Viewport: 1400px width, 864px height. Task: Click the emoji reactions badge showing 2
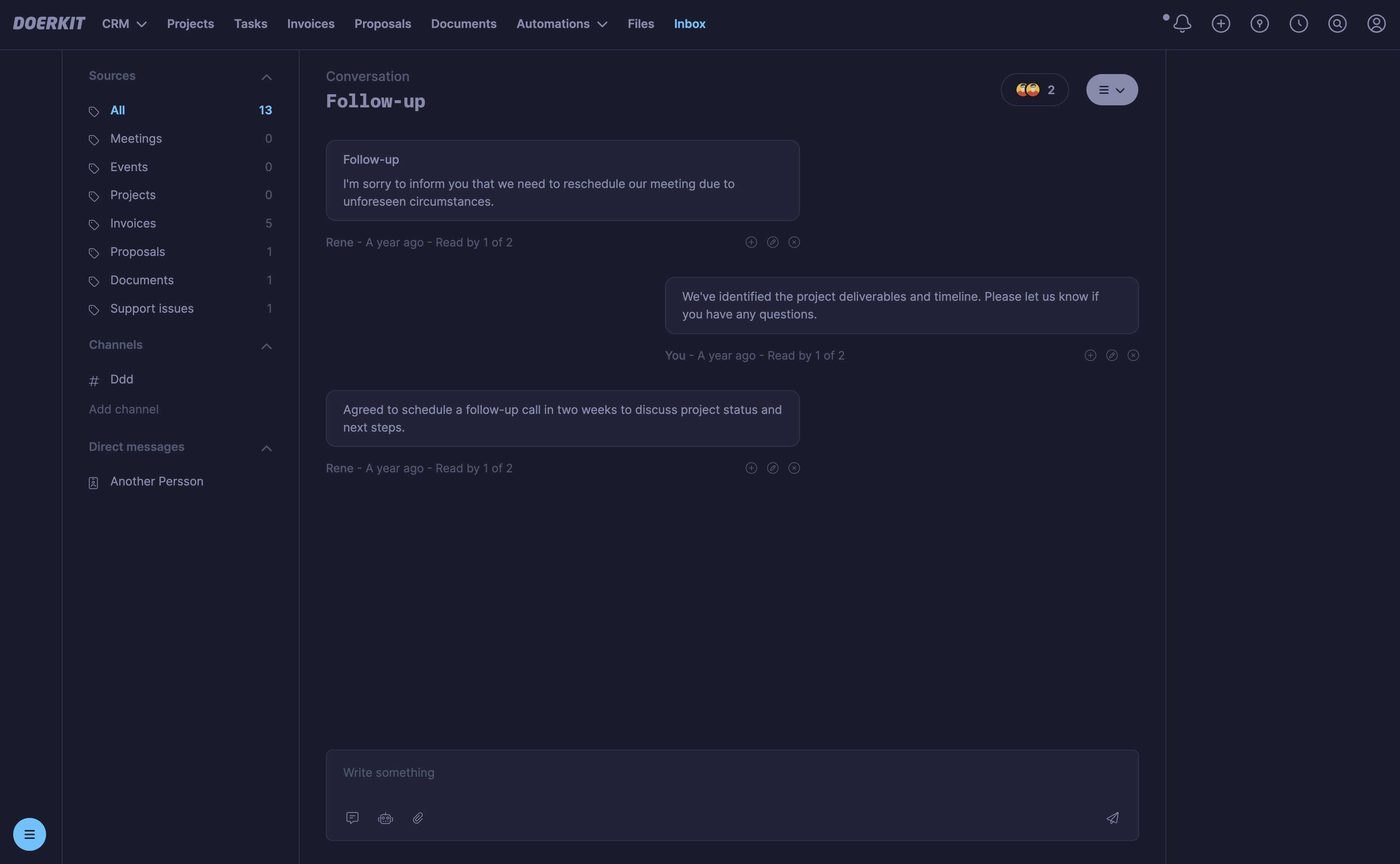pos(1034,89)
